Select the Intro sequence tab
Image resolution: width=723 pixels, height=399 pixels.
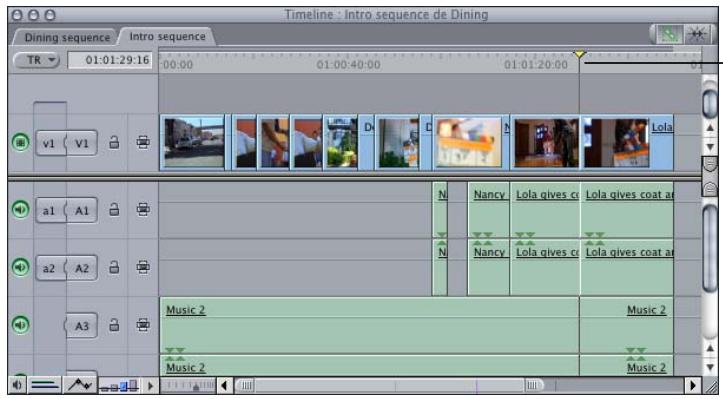coord(167,36)
